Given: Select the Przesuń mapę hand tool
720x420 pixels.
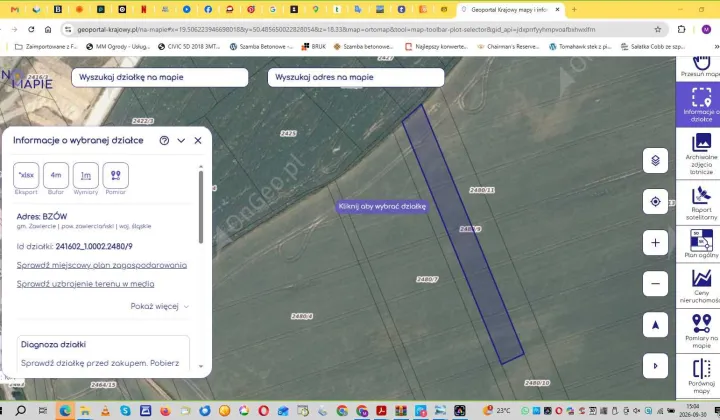Looking at the screenshot, I should pos(700,67).
